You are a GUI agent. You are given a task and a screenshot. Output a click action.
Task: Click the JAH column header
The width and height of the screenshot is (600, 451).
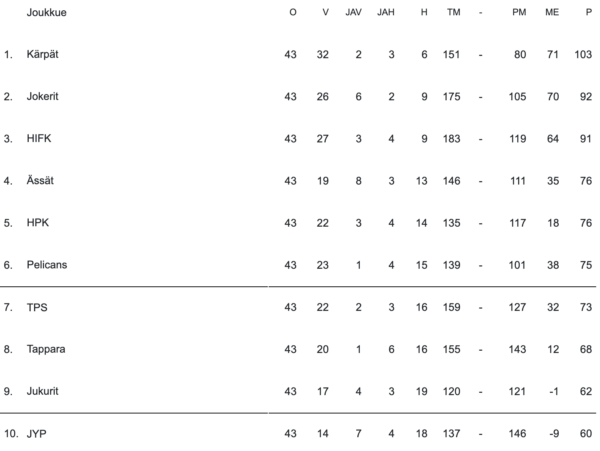[386, 12]
